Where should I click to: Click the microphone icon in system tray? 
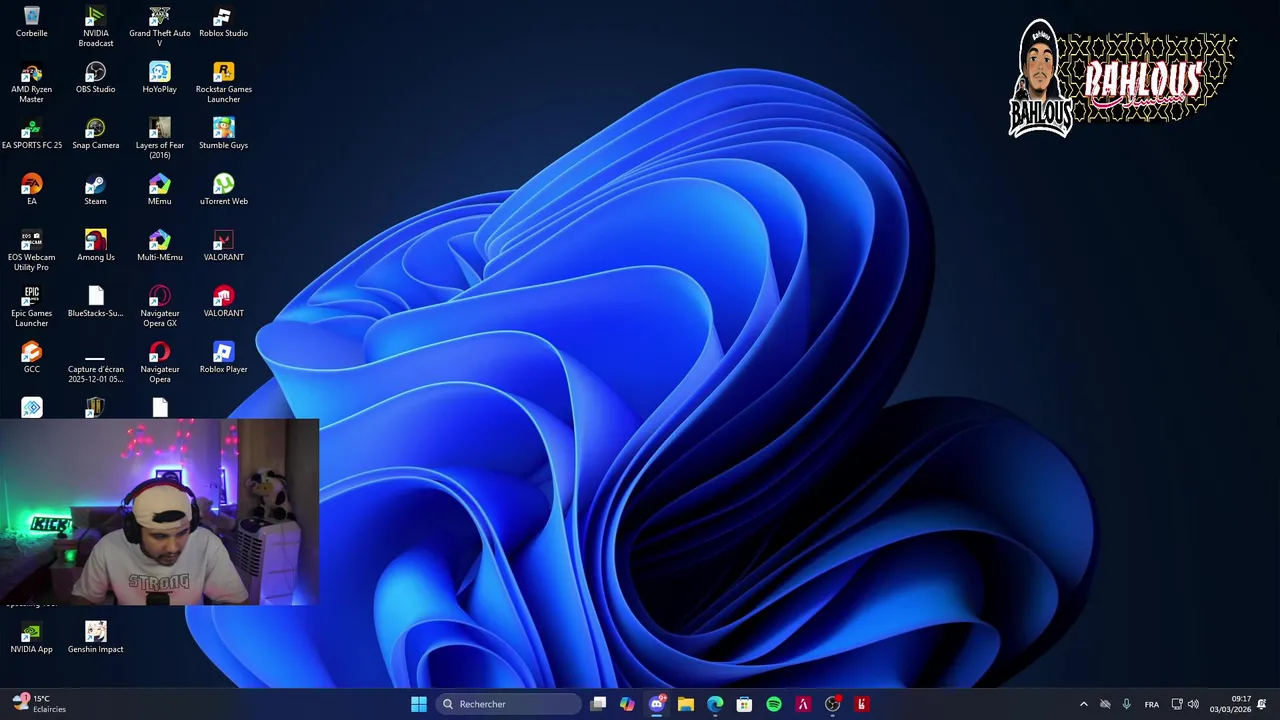[1126, 704]
